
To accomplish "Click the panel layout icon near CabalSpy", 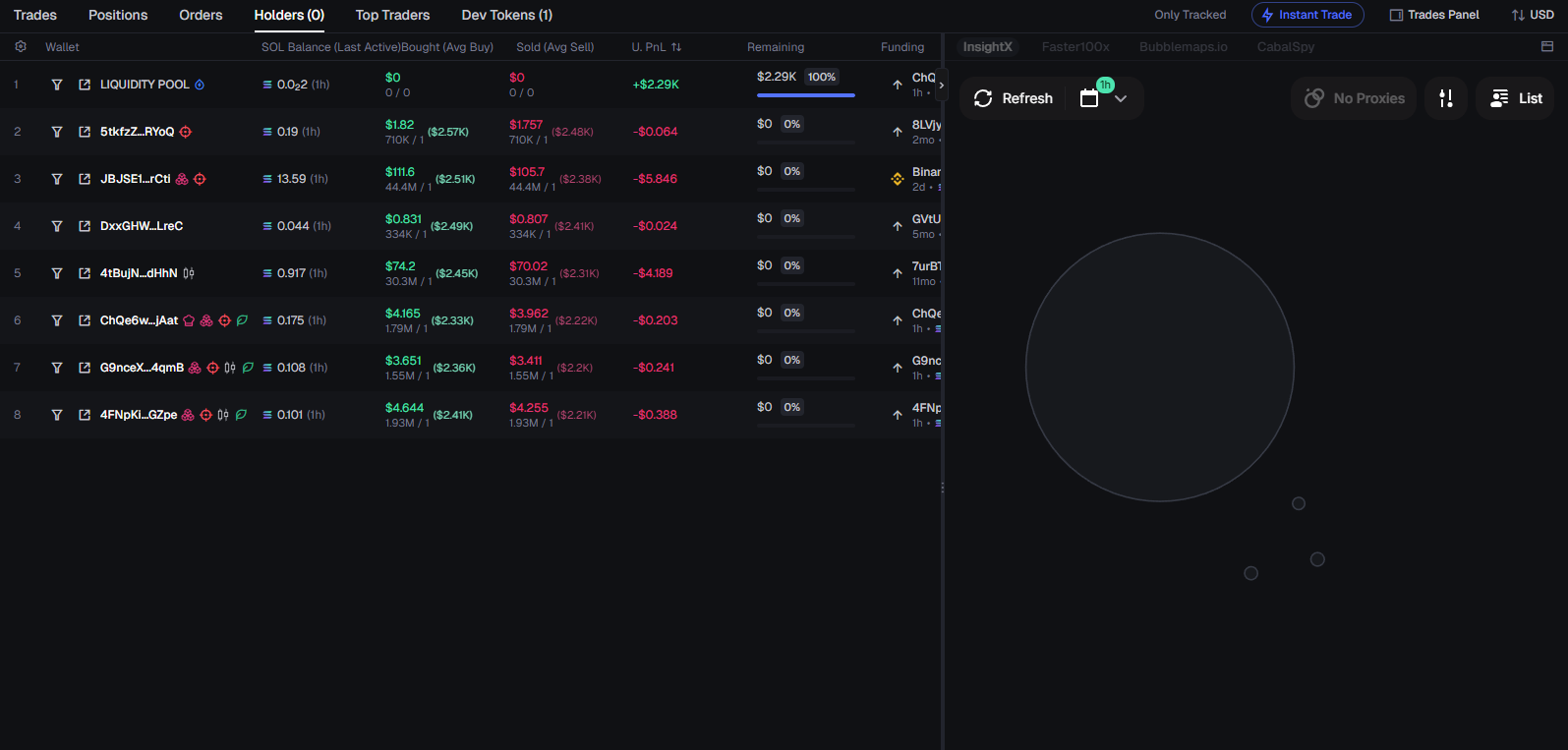I will 1547,47.
